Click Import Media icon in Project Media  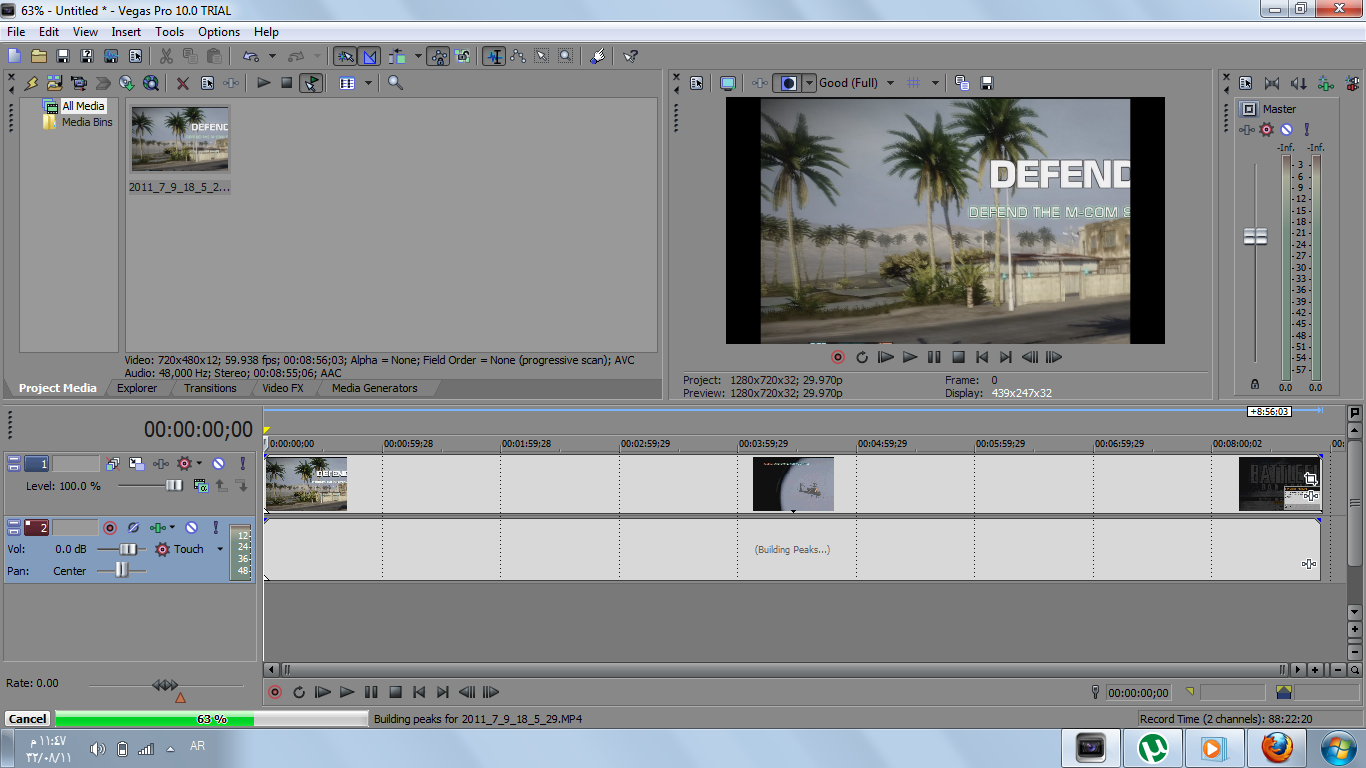point(54,83)
